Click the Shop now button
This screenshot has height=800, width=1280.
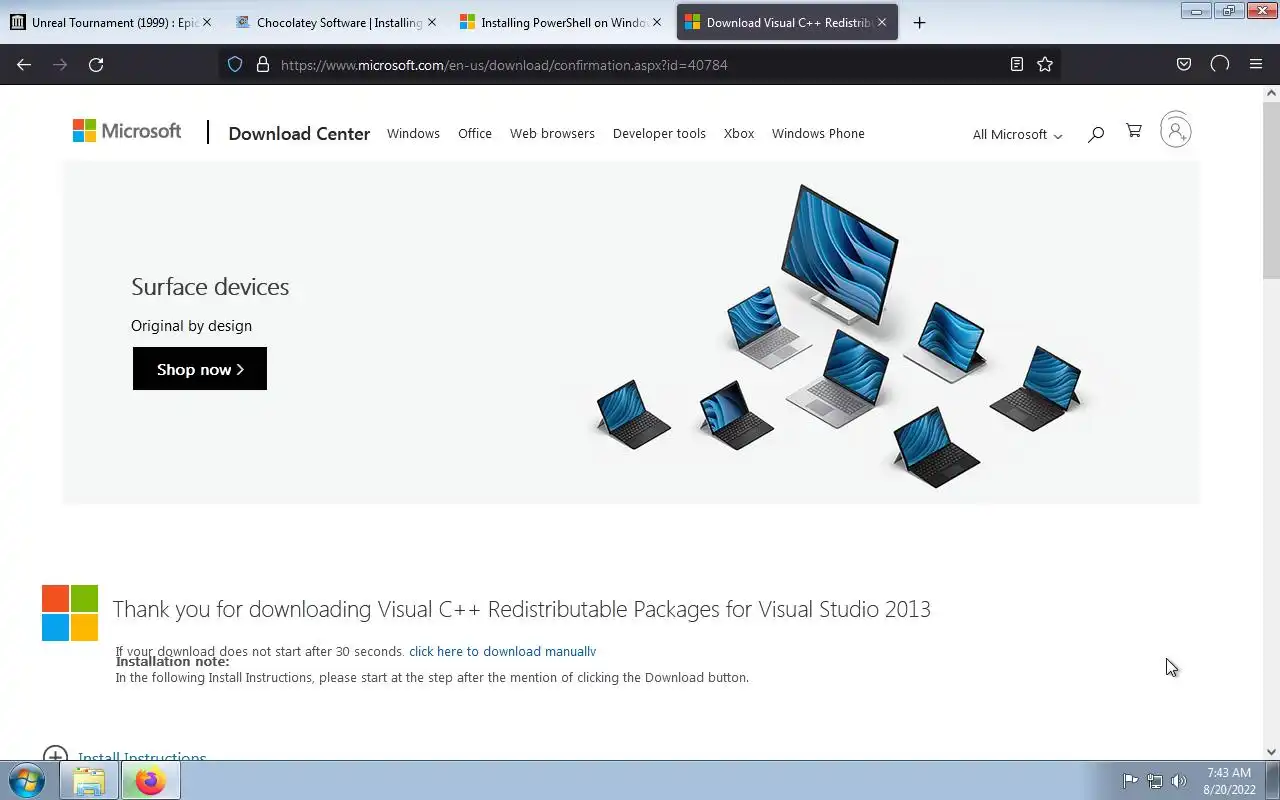tap(200, 369)
